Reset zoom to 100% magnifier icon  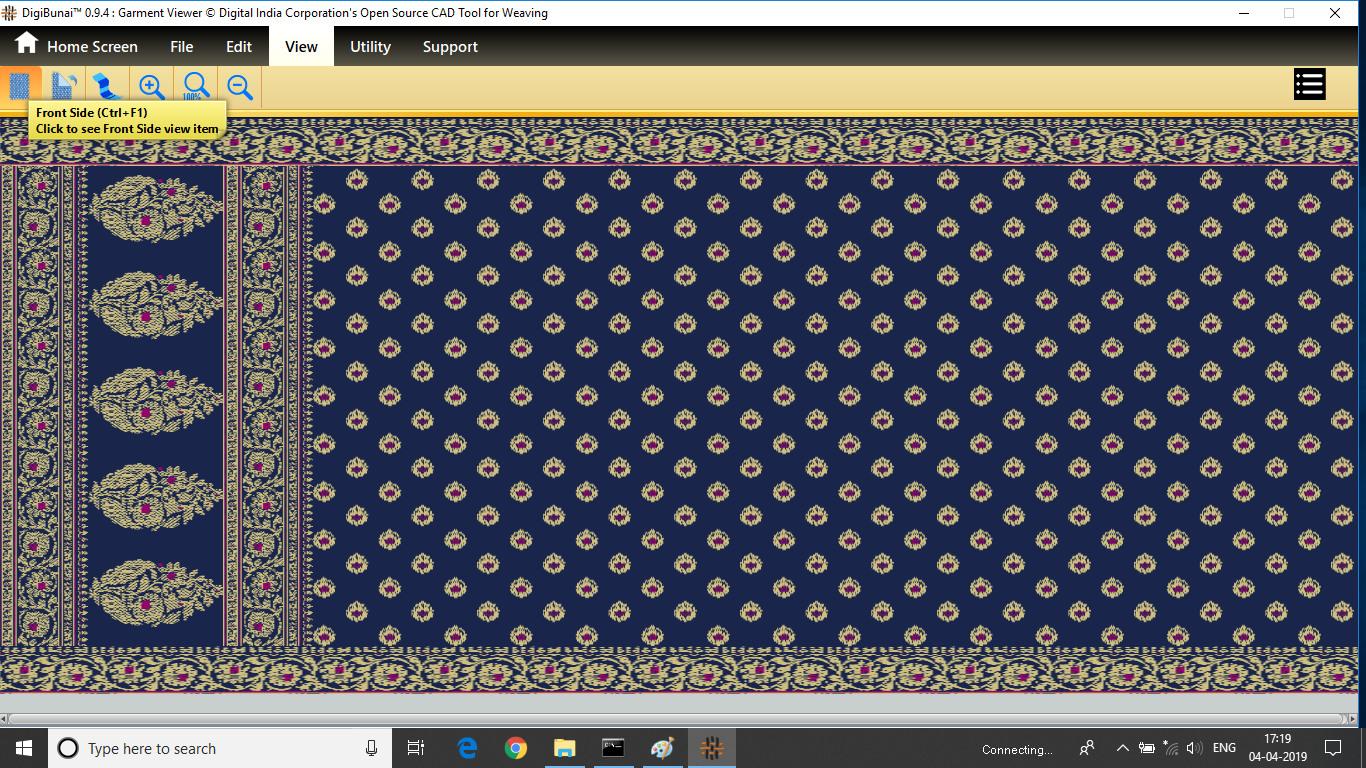pos(196,86)
